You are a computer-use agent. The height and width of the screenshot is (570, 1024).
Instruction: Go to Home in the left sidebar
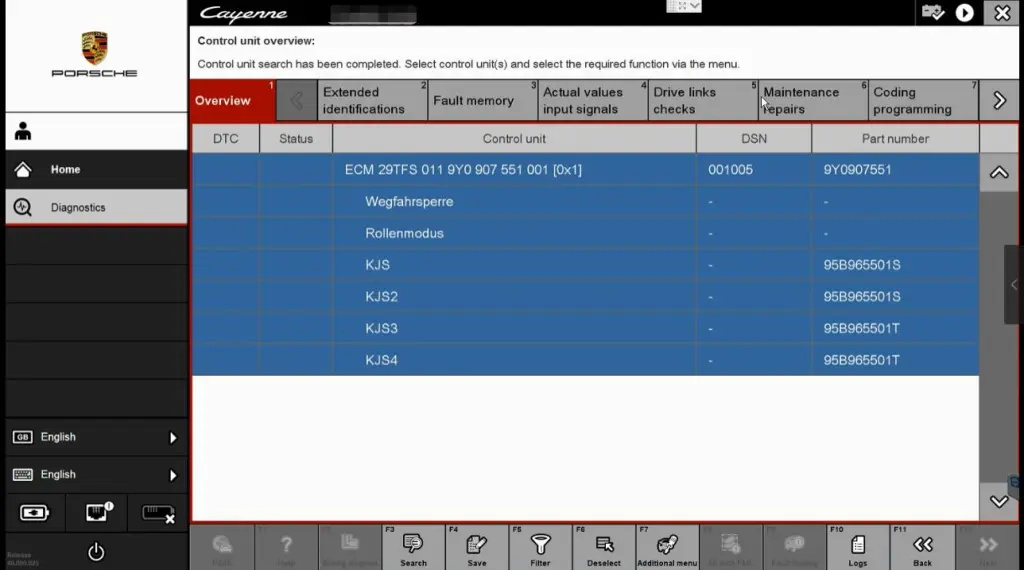click(x=96, y=170)
